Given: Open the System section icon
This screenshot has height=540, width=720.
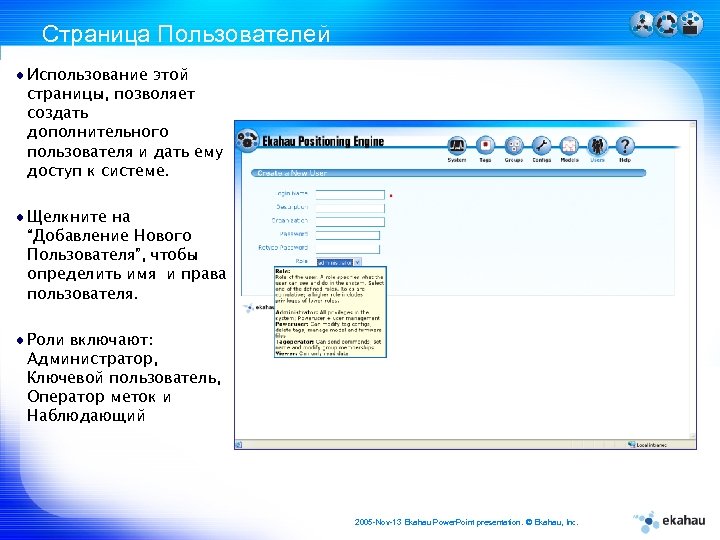Looking at the screenshot, I should click(456, 146).
